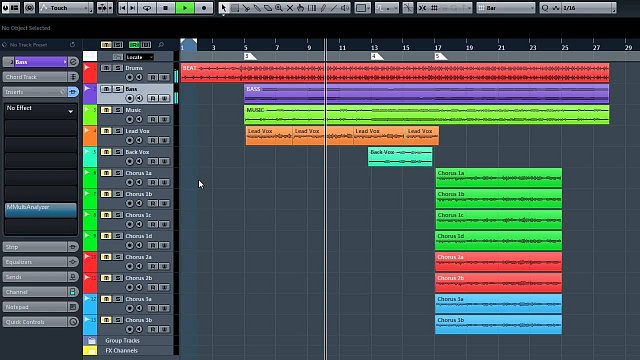Open the 1/16 quantize preset dropdown
The width and height of the screenshot is (640, 360).
(x=588, y=8)
